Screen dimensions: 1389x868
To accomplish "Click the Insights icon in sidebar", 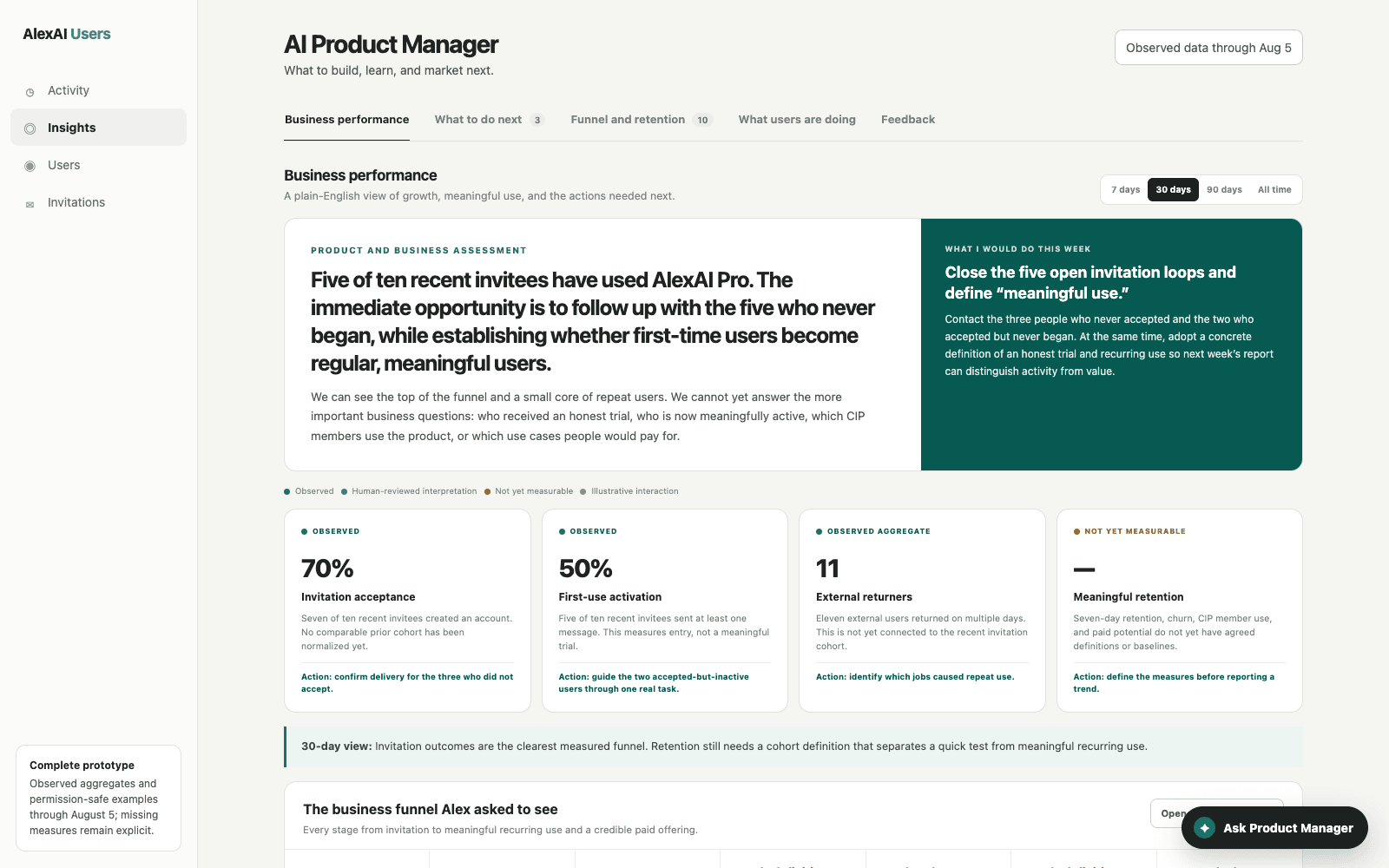I will coord(30,128).
